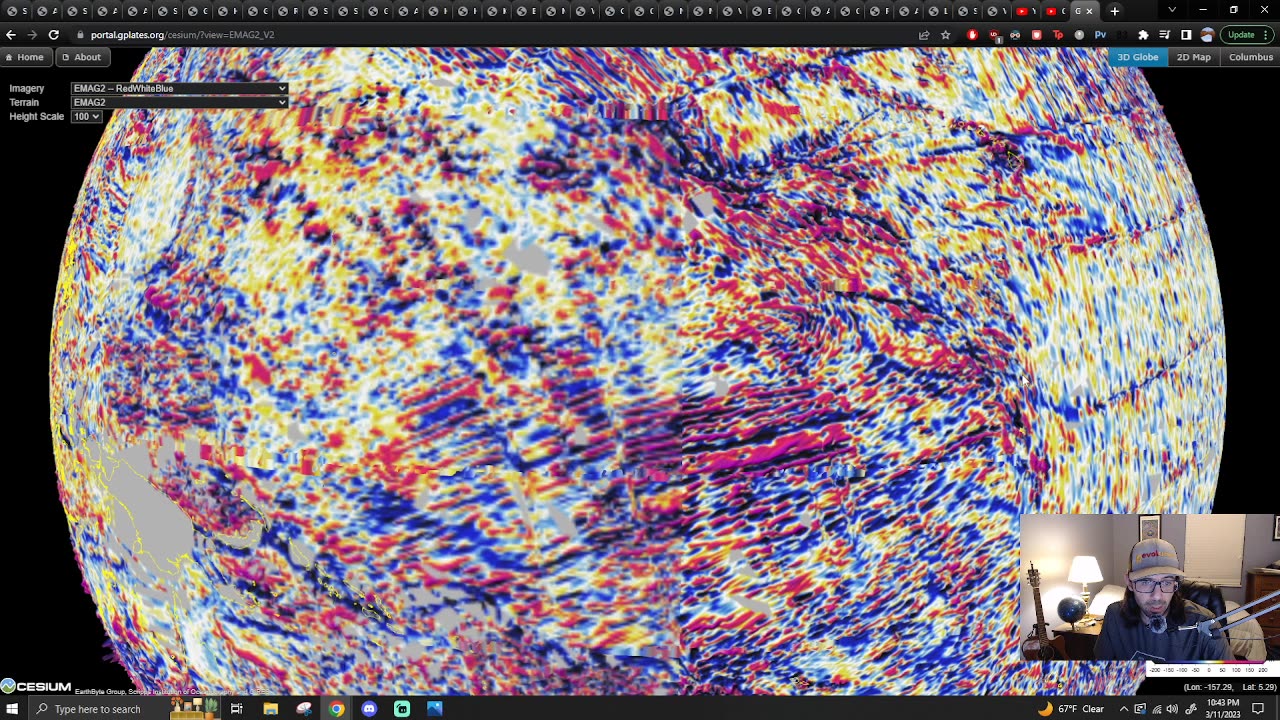Expand the Height Scale dropdown
The height and width of the screenshot is (720, 1280).
(87, 116)
